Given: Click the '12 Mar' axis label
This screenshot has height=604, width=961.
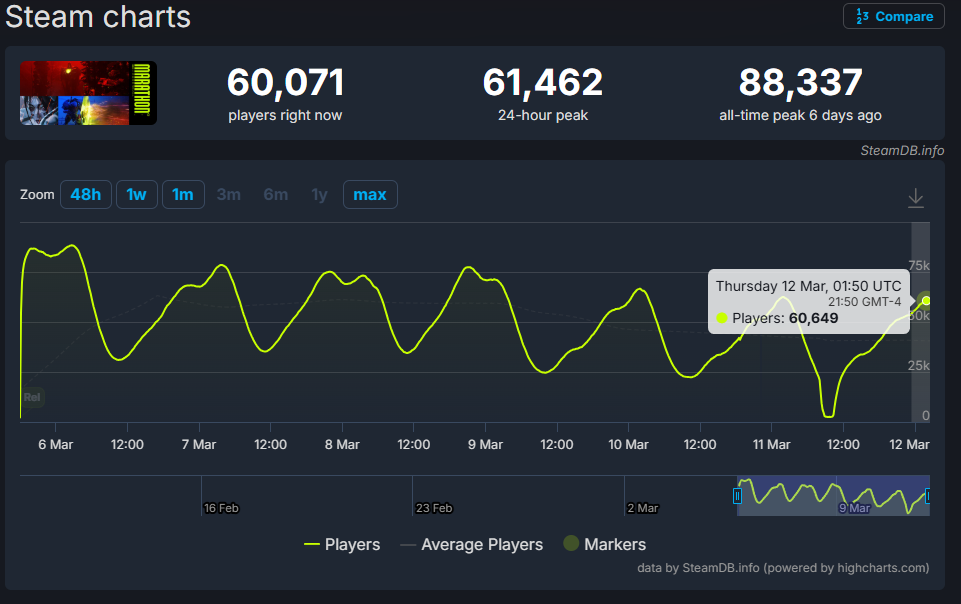Looking at the screenshot, I should [910, 445].
